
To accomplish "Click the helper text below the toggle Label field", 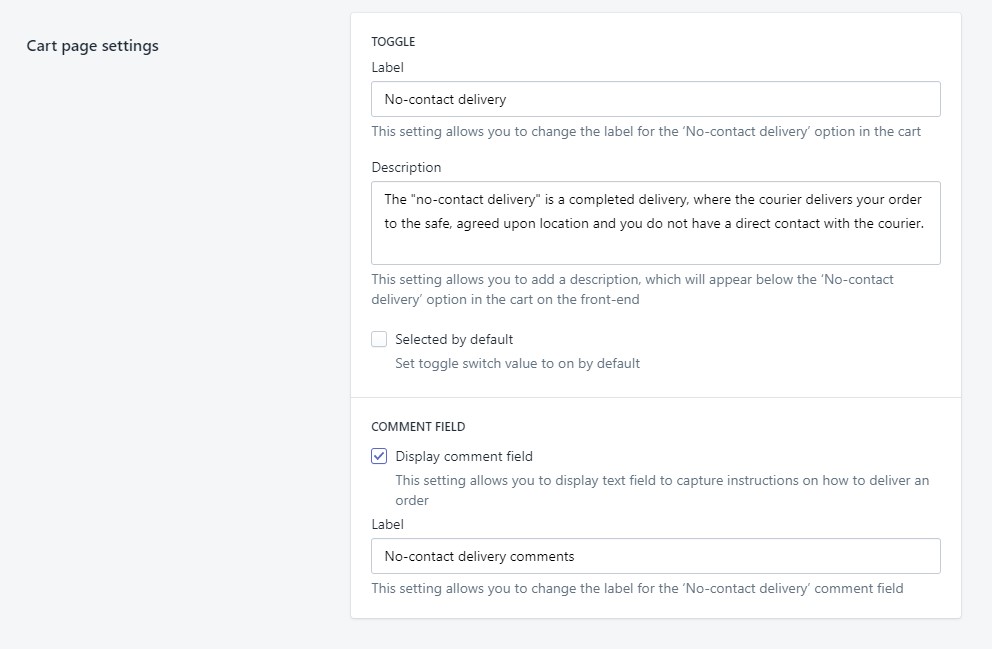I will pos(645,131).
